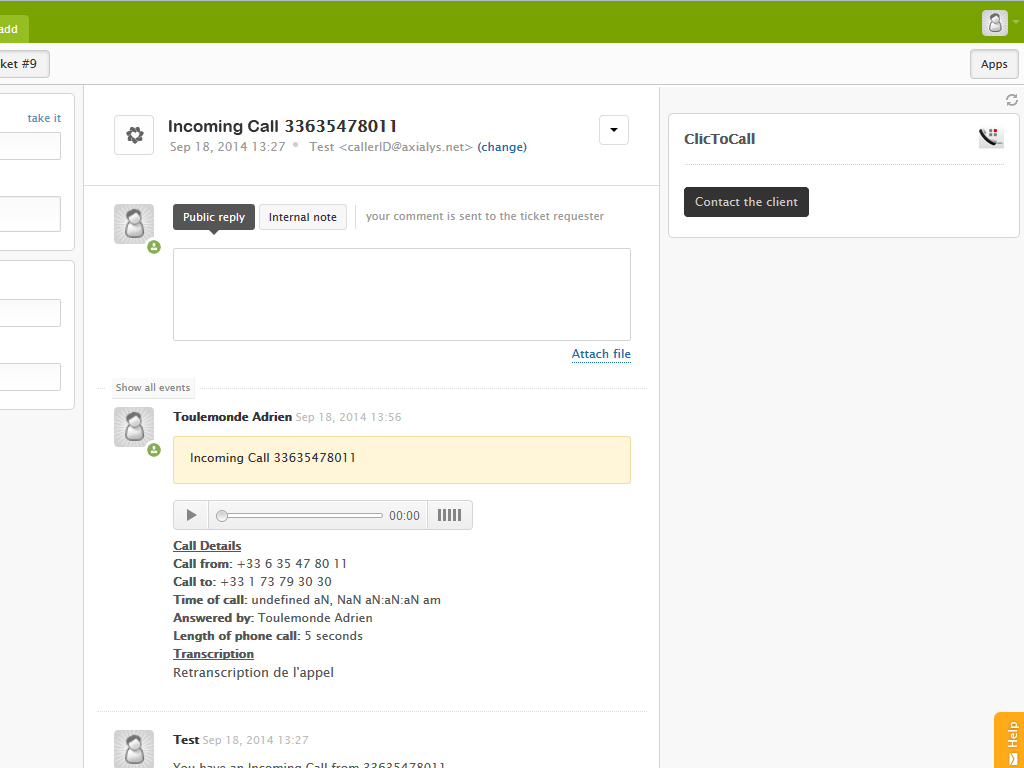
Task: Open the Help widget
Action: [x=1009, y=741]
